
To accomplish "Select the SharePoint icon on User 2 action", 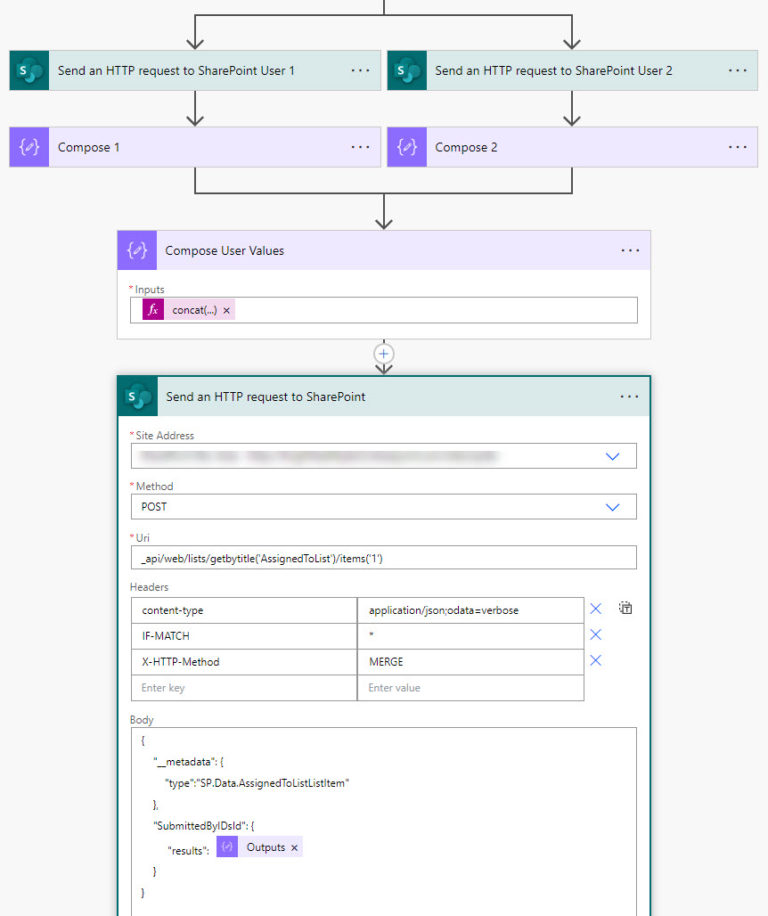I will (x=406, y=70).
